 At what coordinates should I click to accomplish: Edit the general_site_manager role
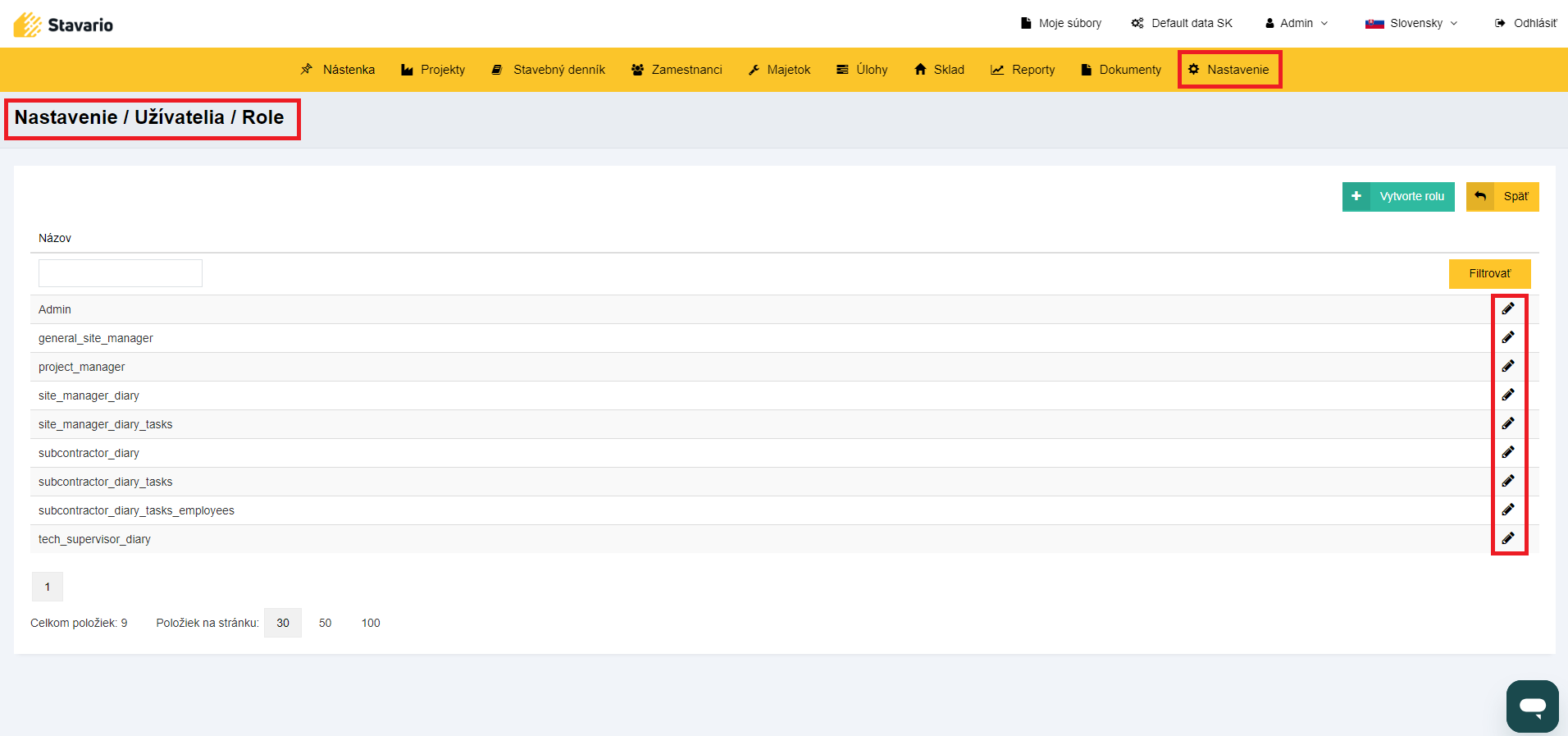pyautogui.click(x=1508, y=338)
